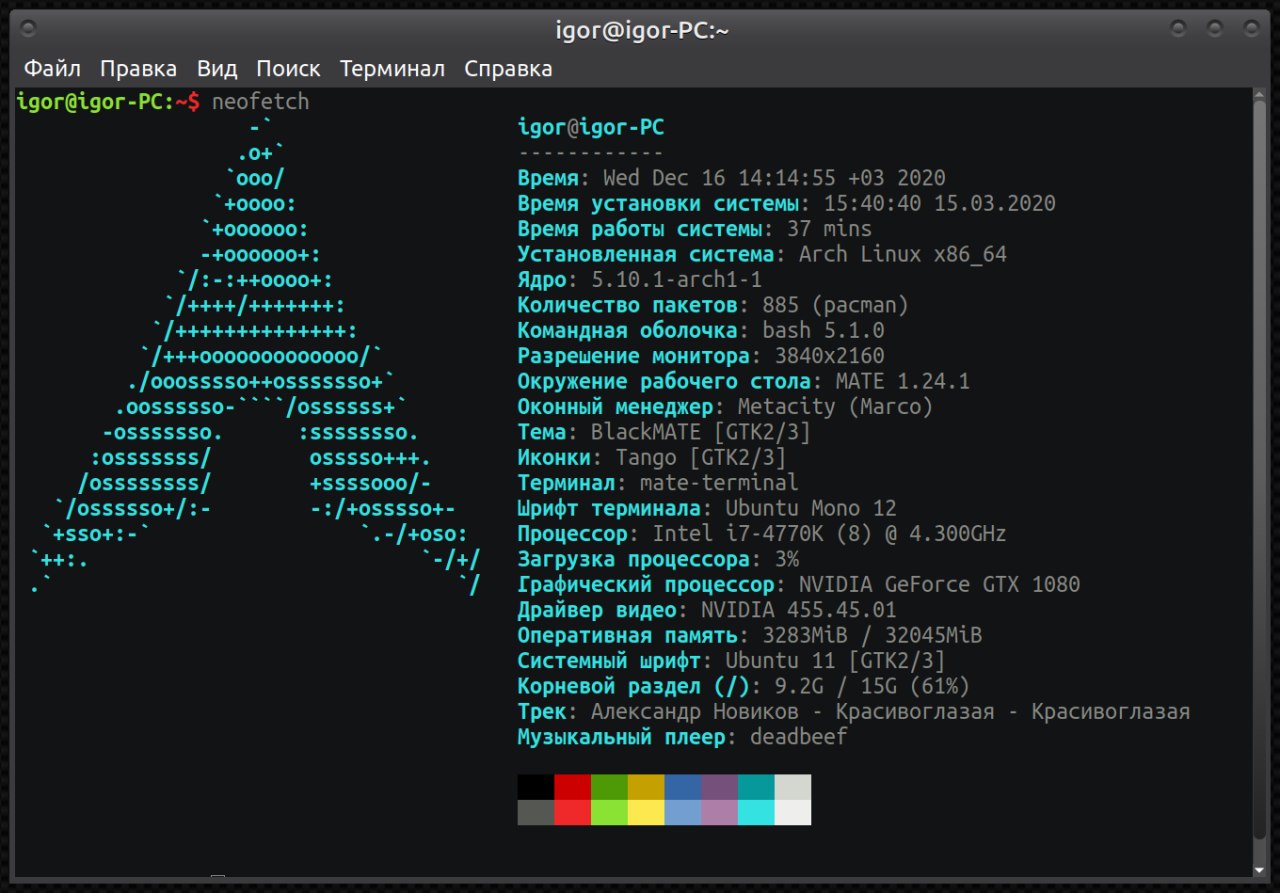This screenshot has width=1280, height=893.
Task: Click the gold color block
Action: (x=646, y=787)
